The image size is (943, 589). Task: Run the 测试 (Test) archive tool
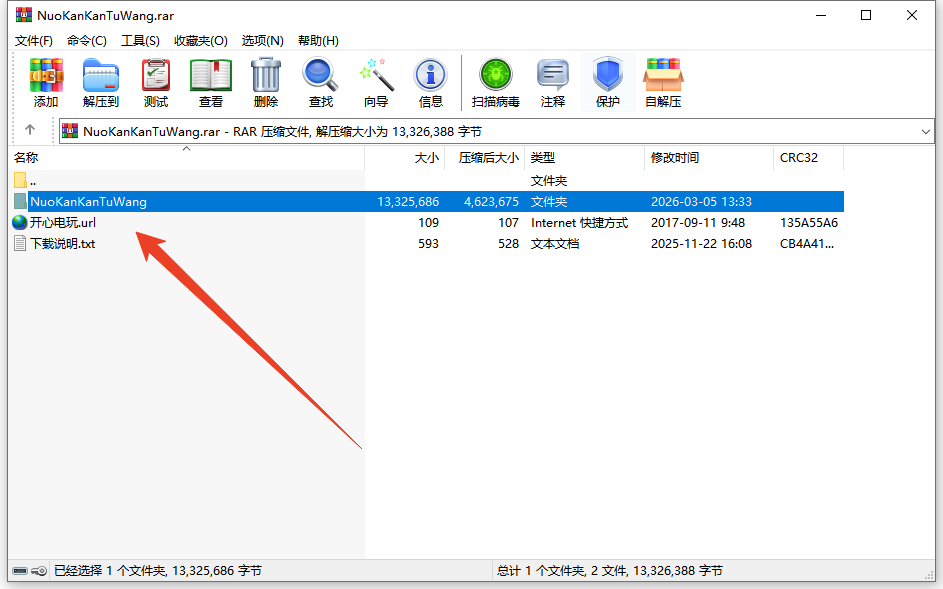156,82
